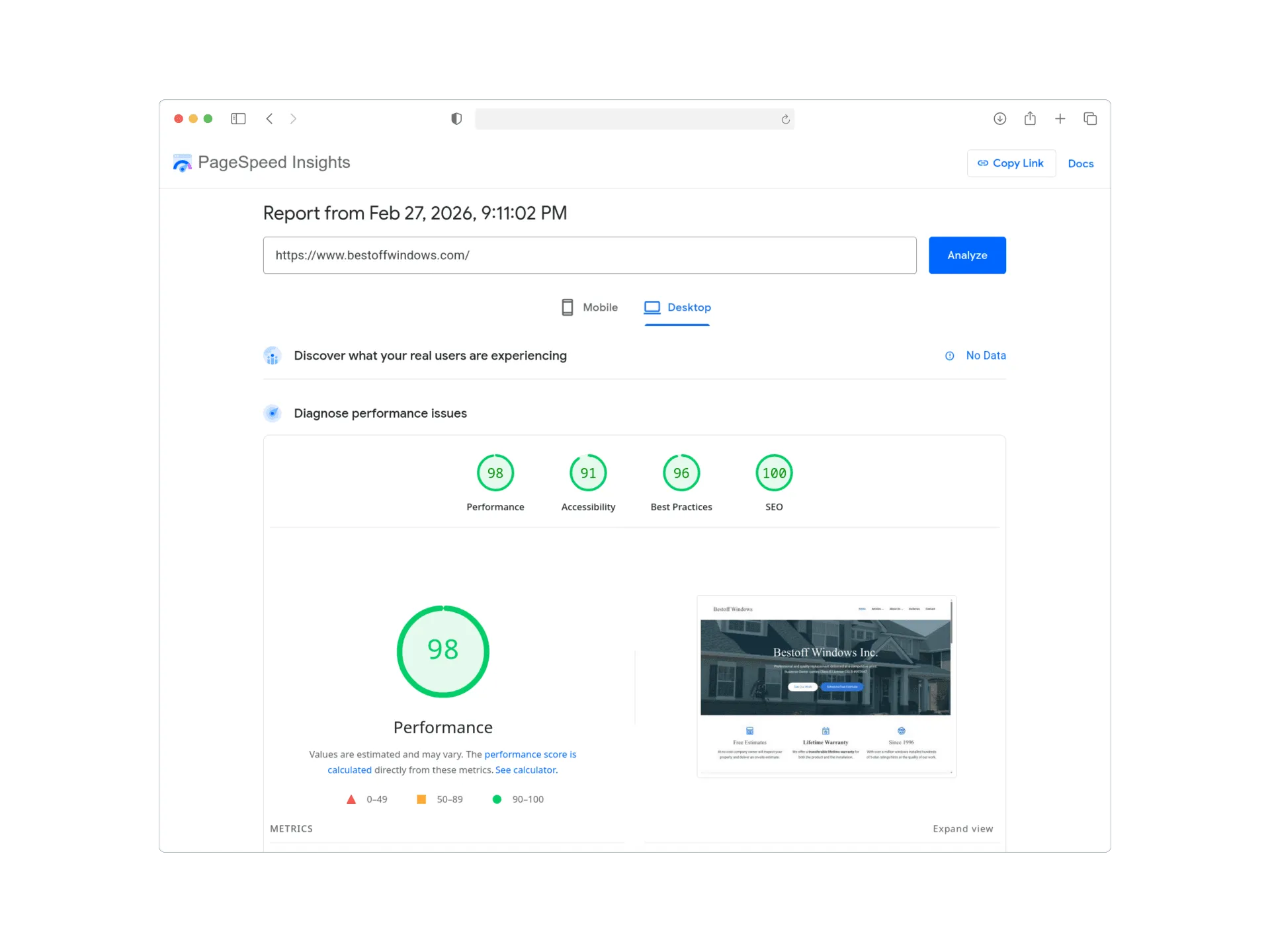Image resolution: width=1270 pixels, height=952 pixels.
Task: Click Expand view for metrics
Action: (x=963, y=829)
